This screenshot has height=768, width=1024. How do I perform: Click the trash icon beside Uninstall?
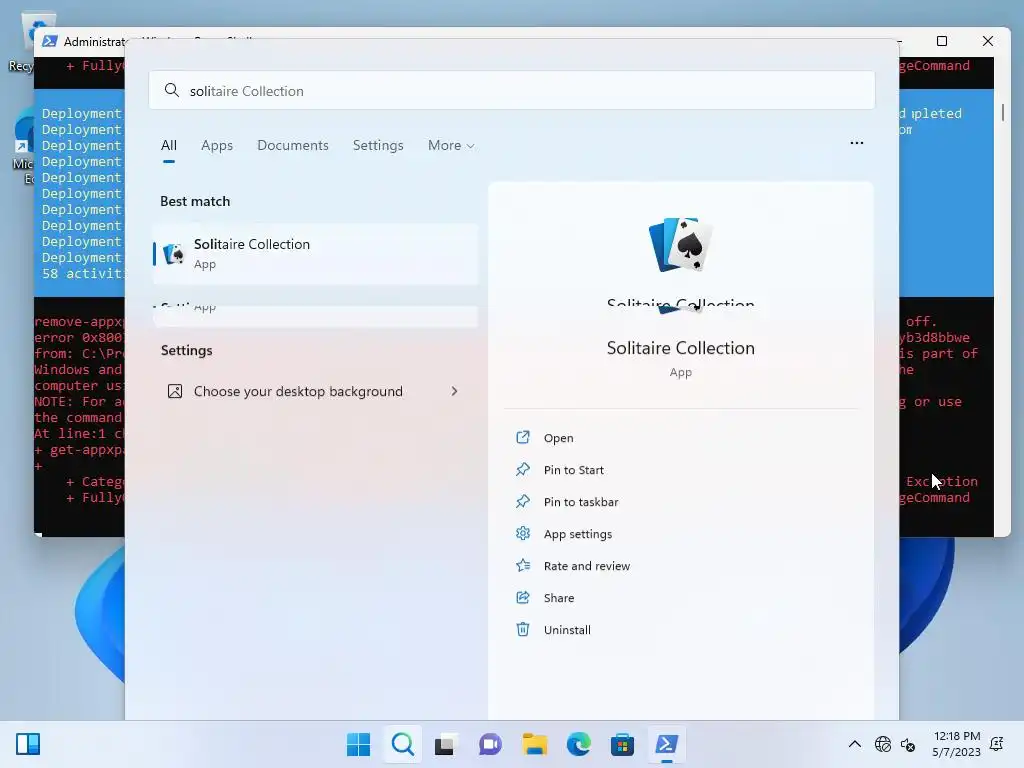[522, 629]
